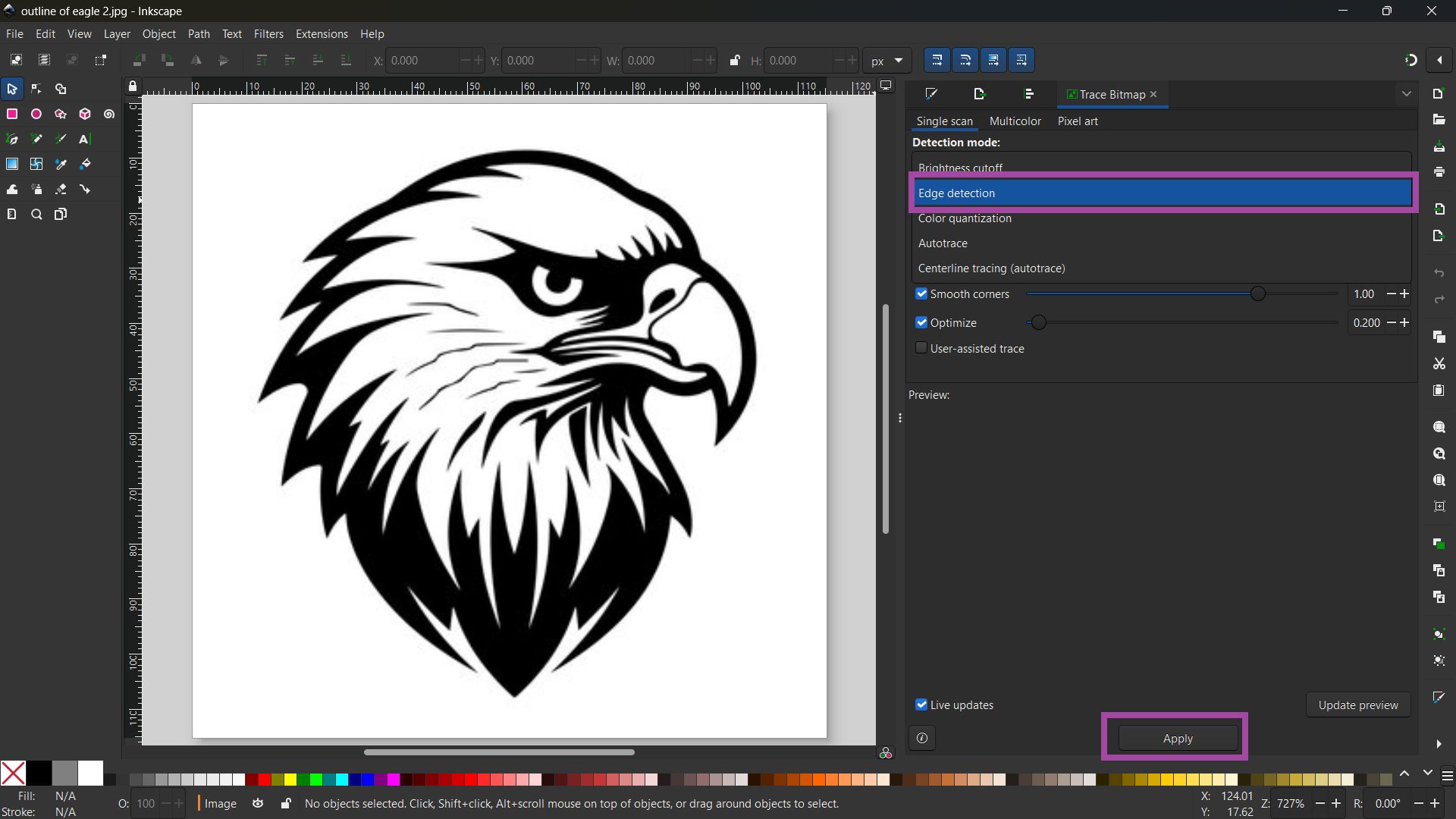Select the Ellipse tool
The width and height of the screenshot is (1456, 819).
point(36,114)
